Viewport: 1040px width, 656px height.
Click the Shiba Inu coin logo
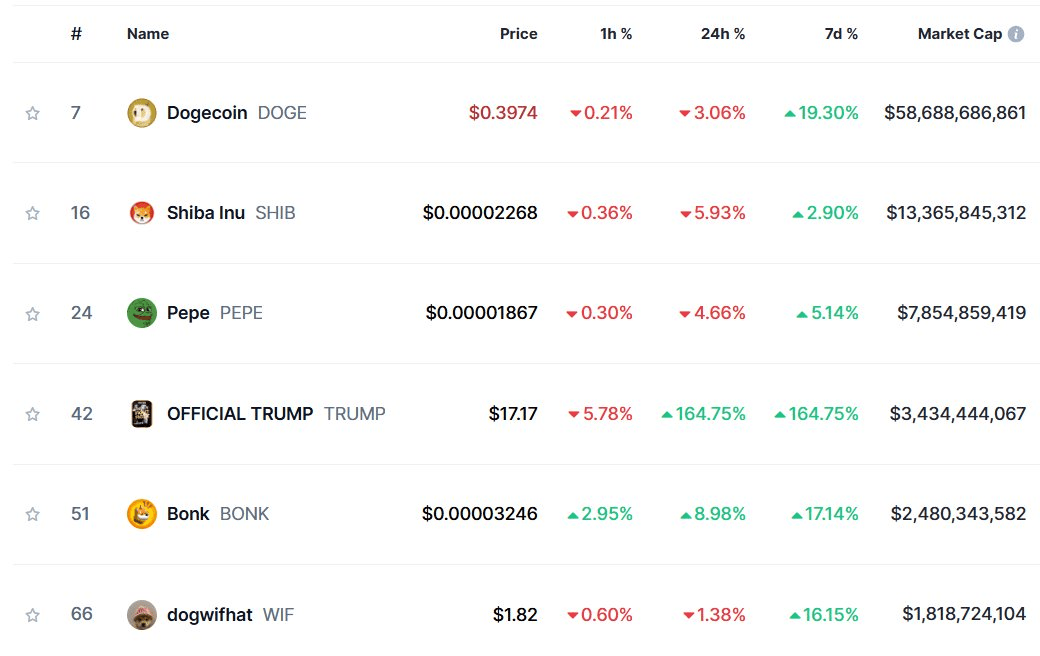pos(142,213)
